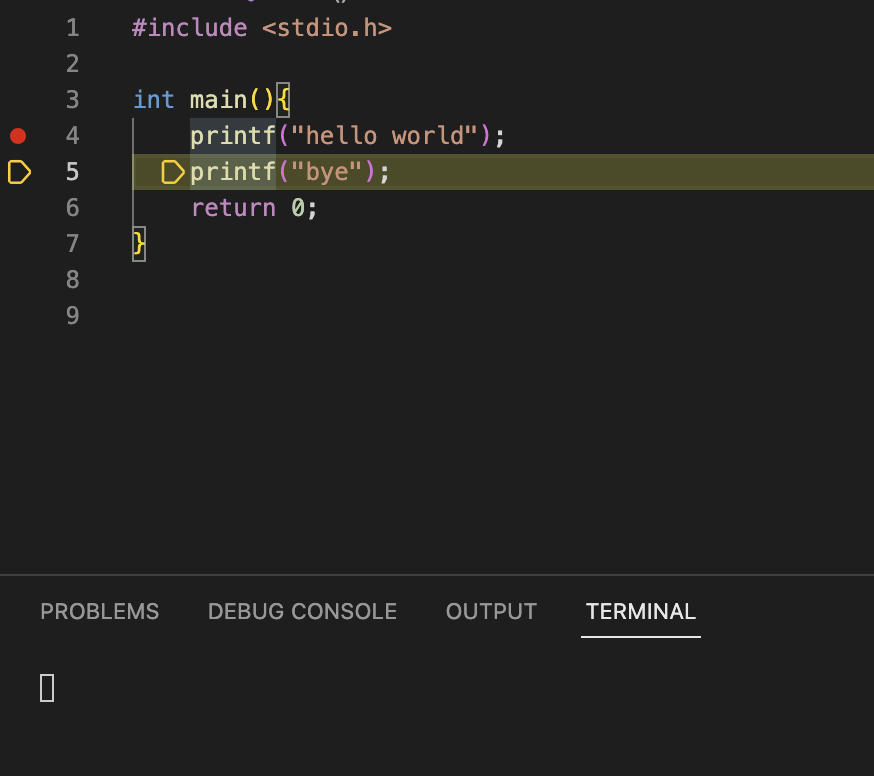Click line number 6 in the gutter

click(x=72, y=208)
